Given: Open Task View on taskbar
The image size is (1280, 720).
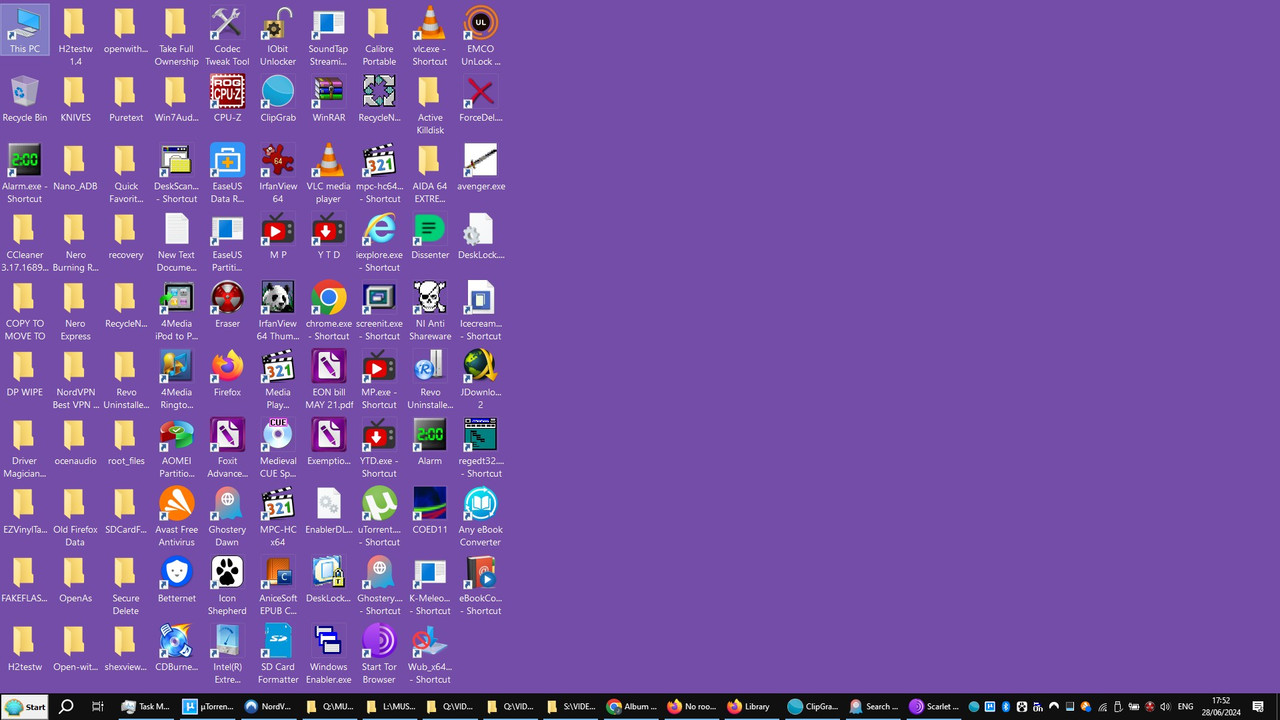Looking at the screenshot, I should click(98, 707).
